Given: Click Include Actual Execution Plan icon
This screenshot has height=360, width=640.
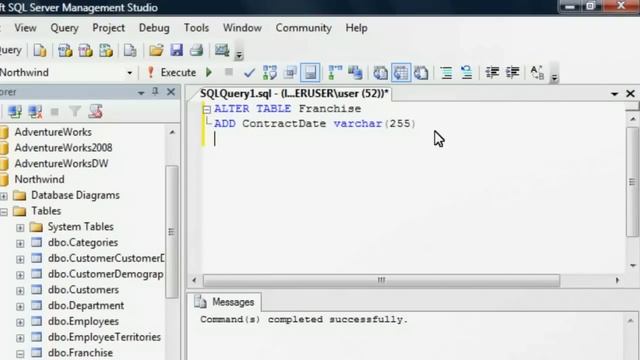Looking at the screenshot, I should [335, 73].
